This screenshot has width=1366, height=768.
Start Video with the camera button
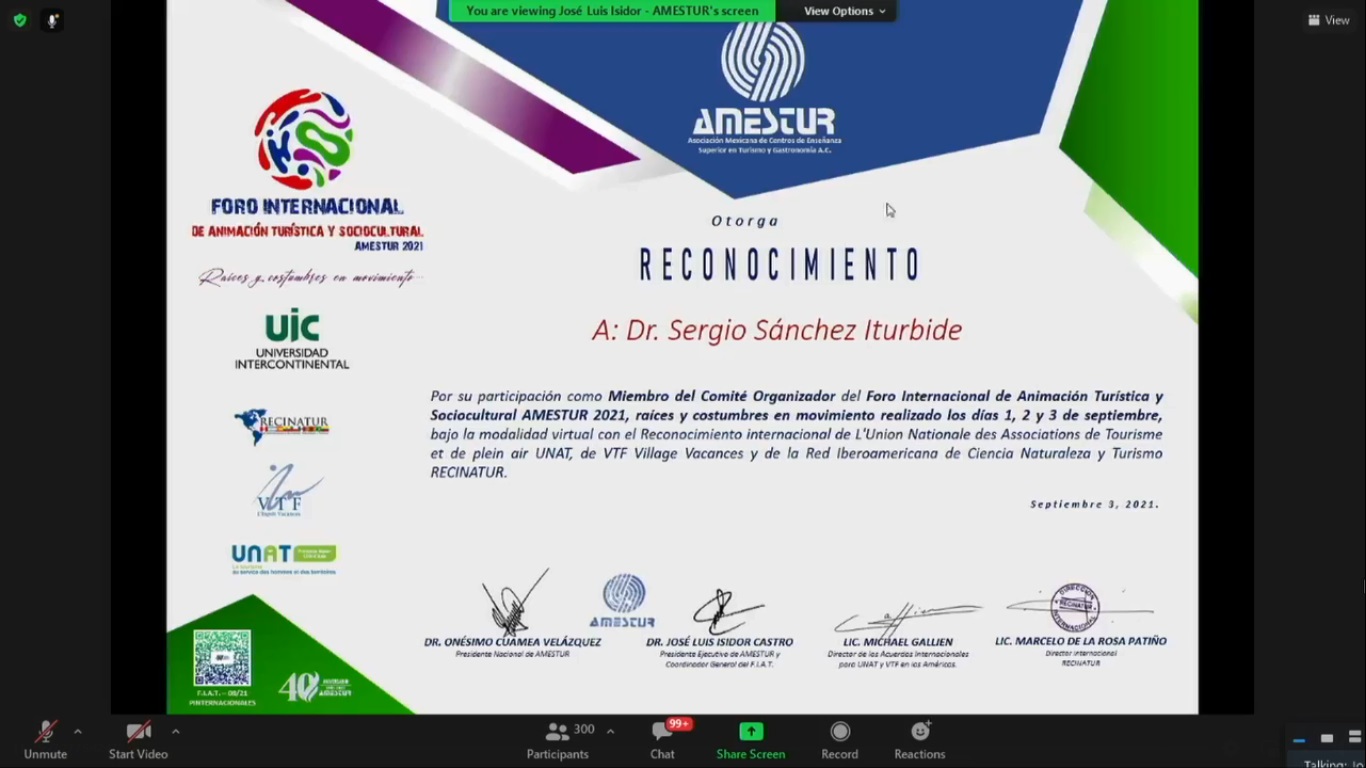(138, 740)
